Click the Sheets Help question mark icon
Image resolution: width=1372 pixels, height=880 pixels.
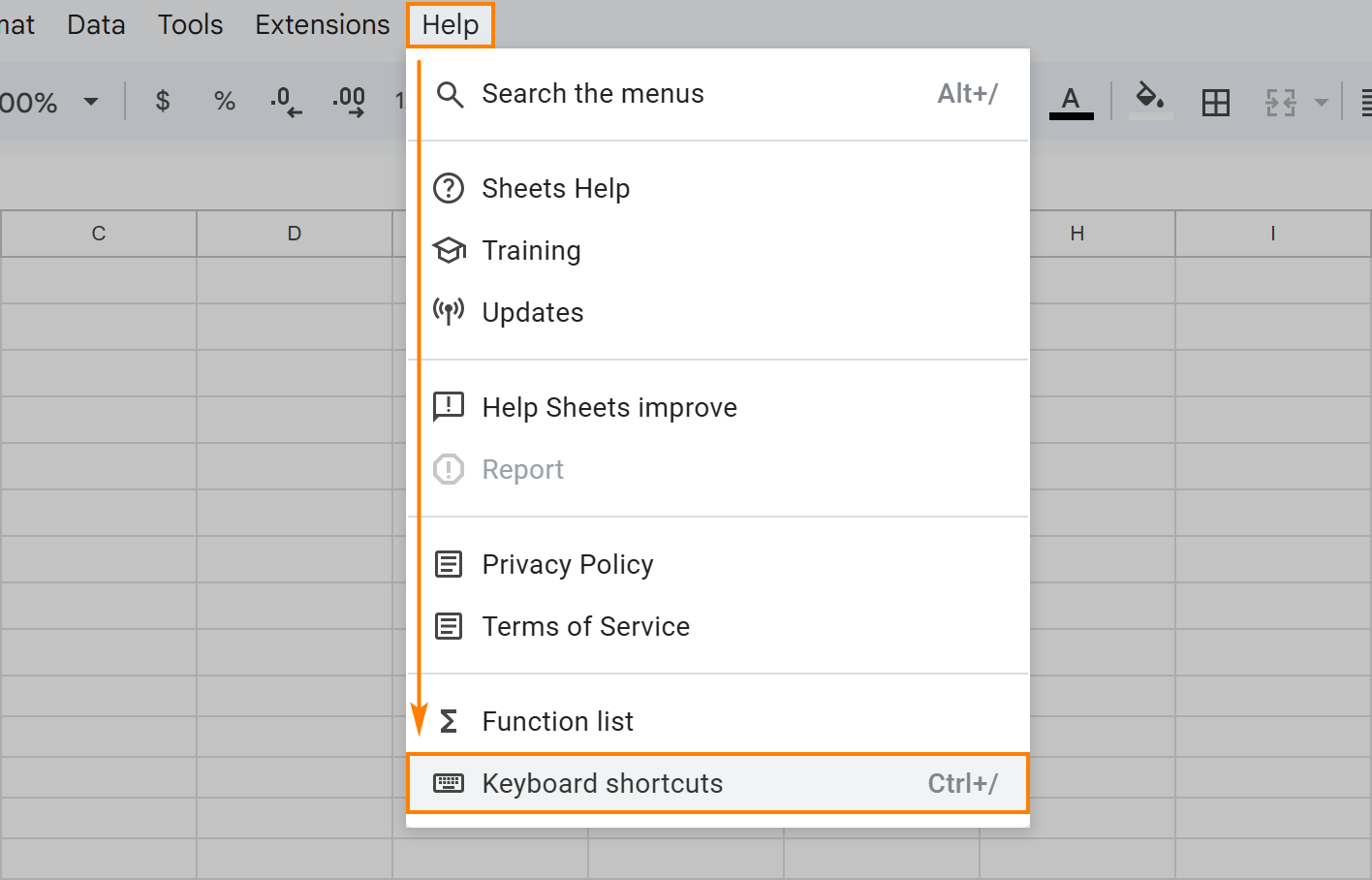coord(449,188)
